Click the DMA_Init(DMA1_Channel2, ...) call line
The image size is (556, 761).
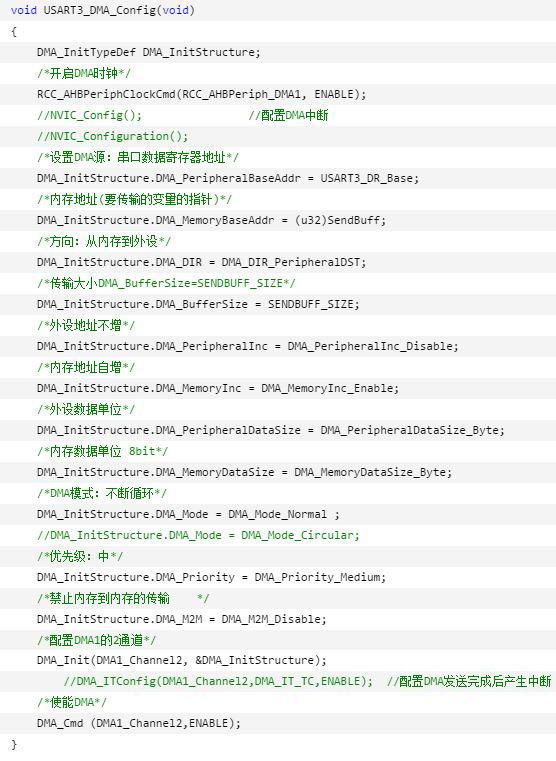click(x=181, y=661)
